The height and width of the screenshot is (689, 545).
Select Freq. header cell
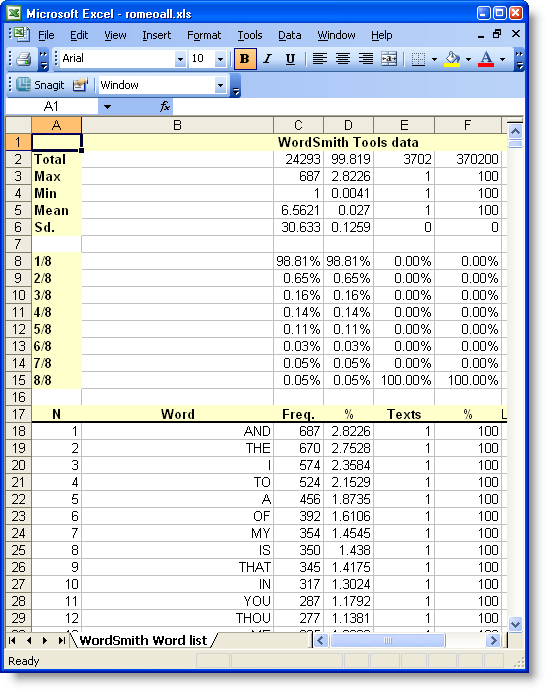[x=298, y=414]
